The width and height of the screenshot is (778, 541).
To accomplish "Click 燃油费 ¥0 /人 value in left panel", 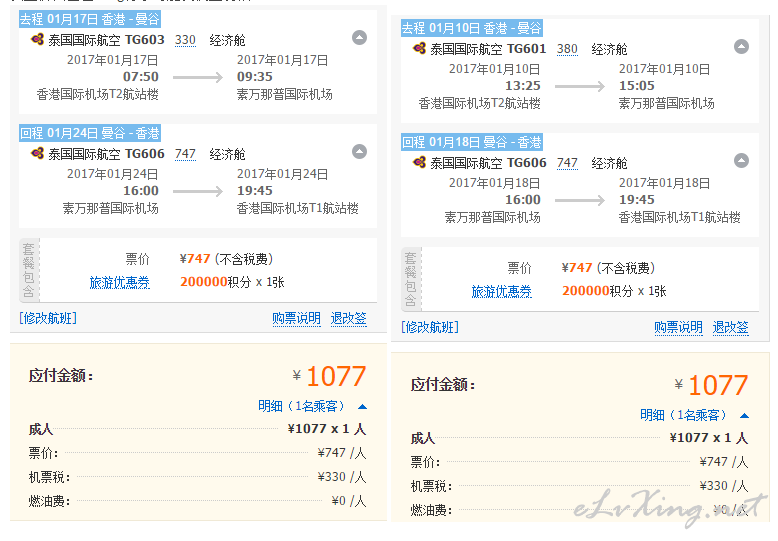I will pos(349,501).
